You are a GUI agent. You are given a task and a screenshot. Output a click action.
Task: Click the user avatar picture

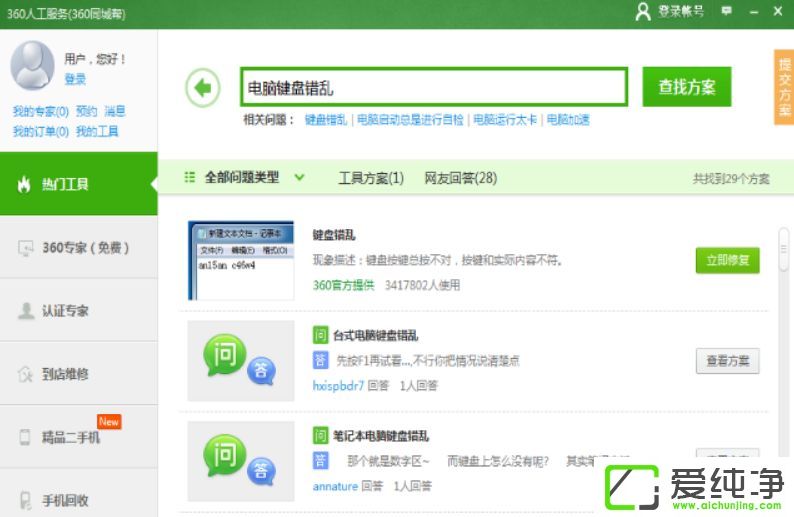[x=33, y=65]
